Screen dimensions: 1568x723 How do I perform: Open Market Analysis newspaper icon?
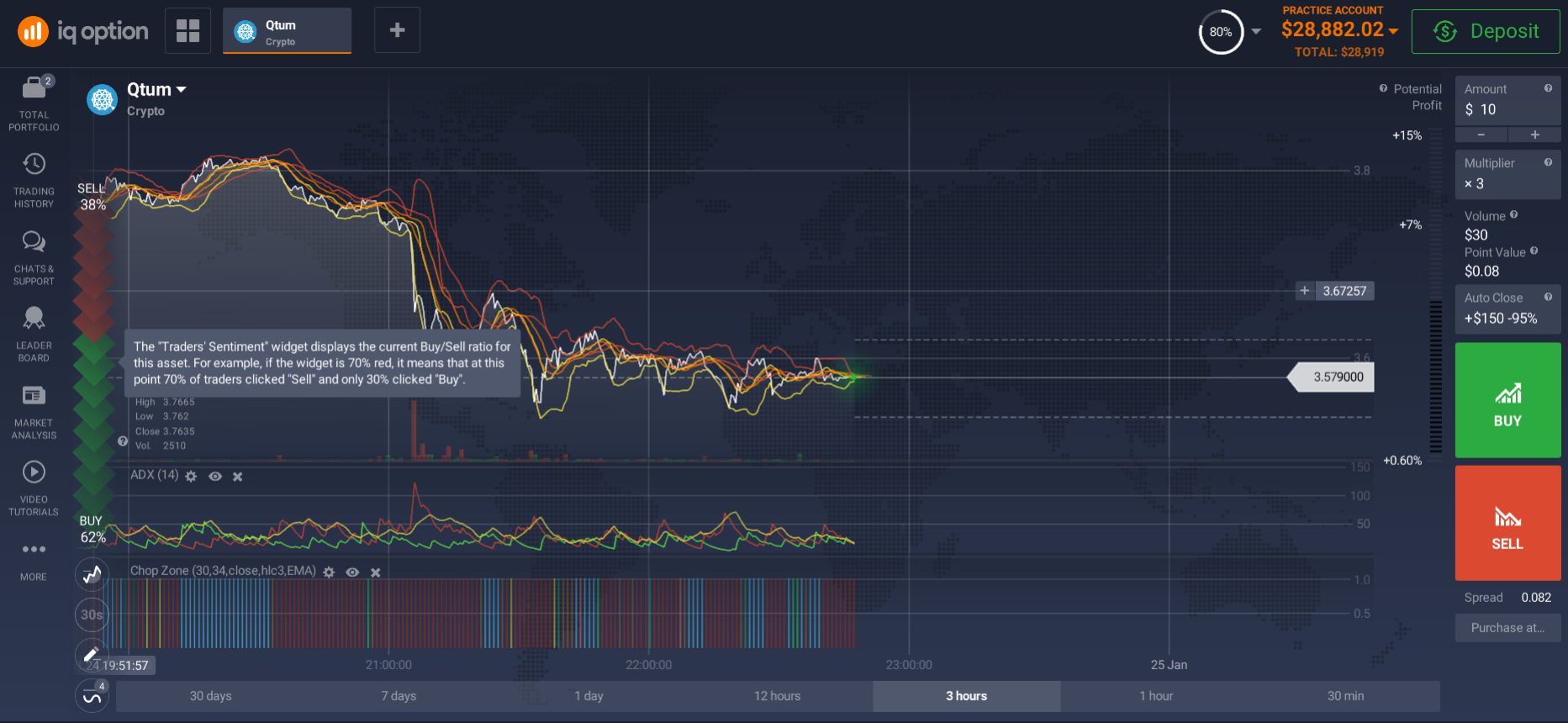(34, 395)
